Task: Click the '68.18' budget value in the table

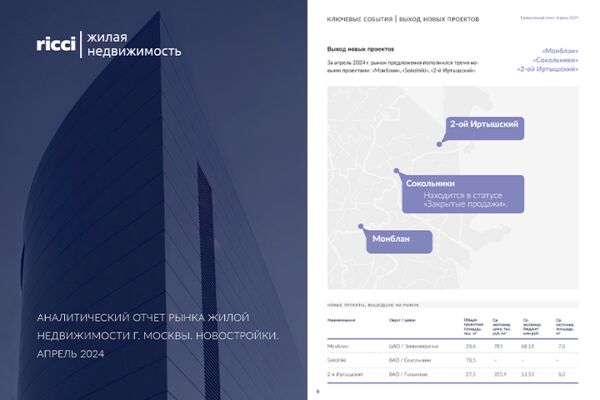Action: pos(527,346)
